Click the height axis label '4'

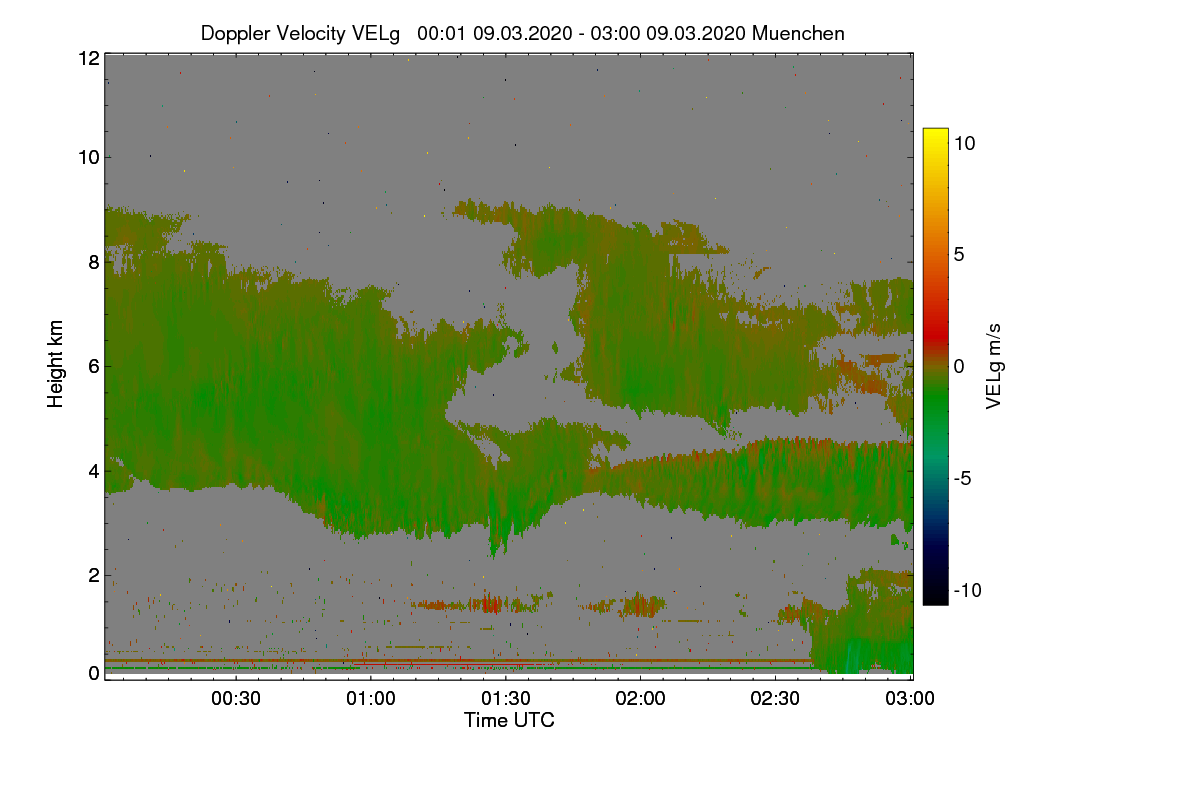point(94,470)
